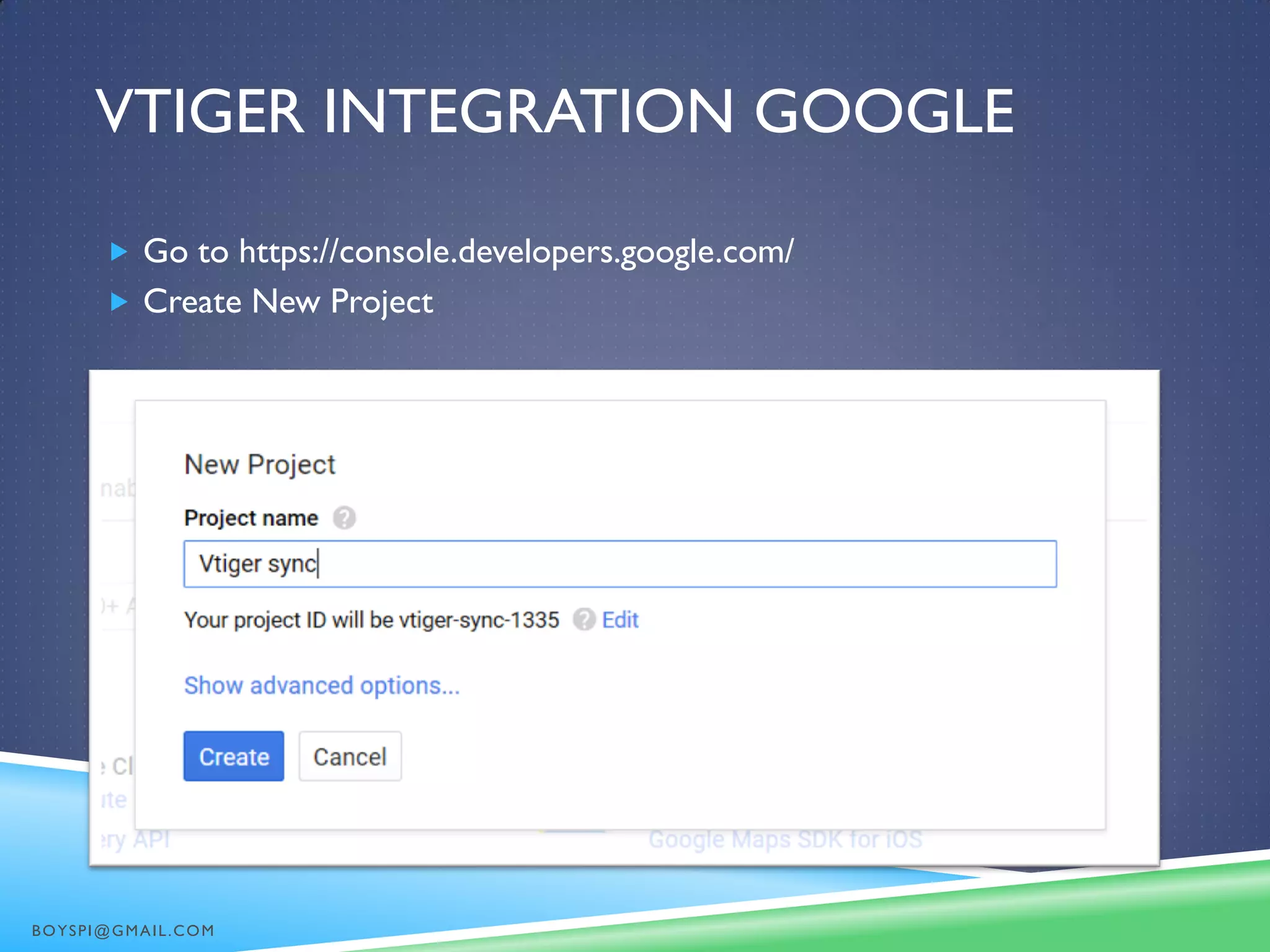The height and width of the screenshot is (952, 1270).
Task: Select the boyspi@gmail.com footer text
Action: click(x=123, y=930)
